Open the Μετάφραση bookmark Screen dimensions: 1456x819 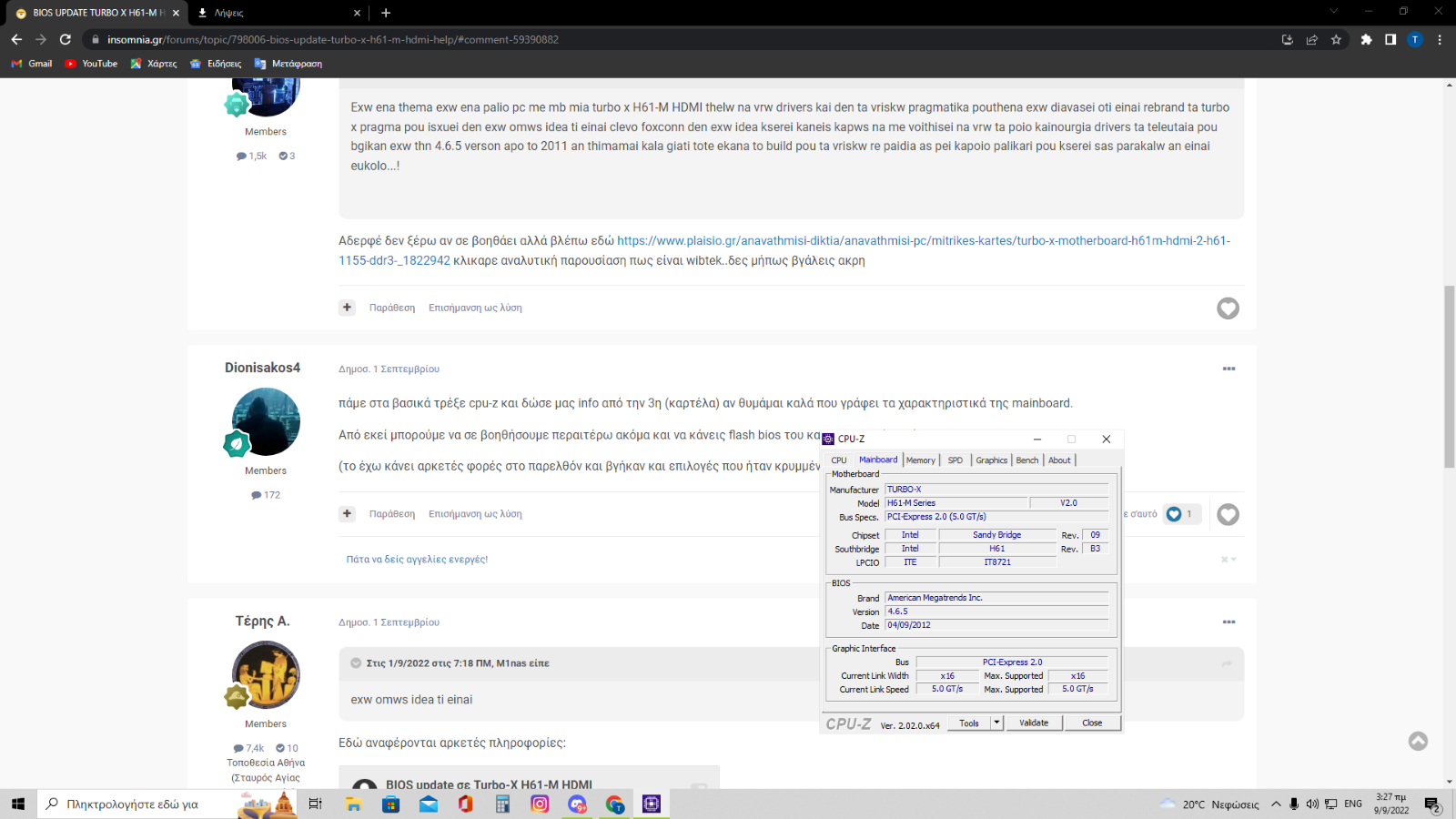288,64
